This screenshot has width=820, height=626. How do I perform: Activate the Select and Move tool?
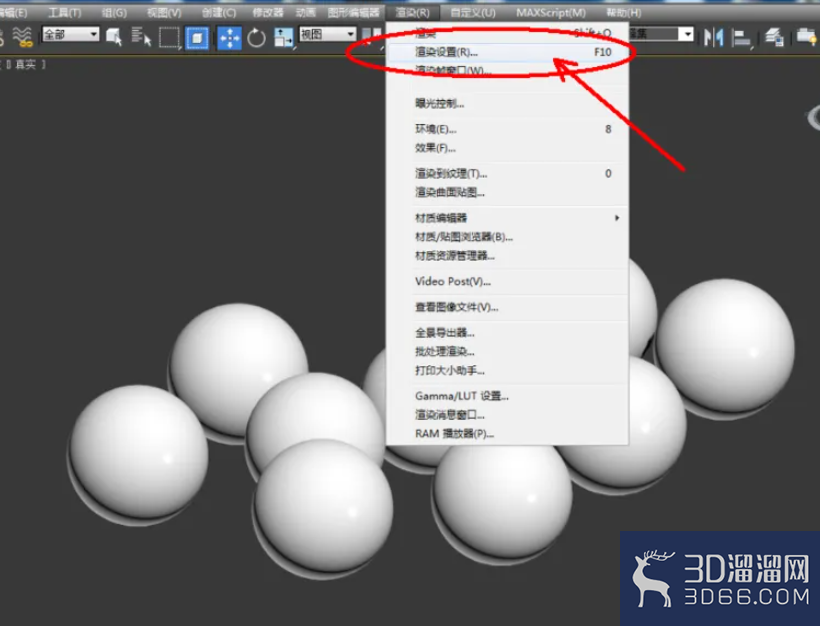pyautogui.click(x=230, y=38)
